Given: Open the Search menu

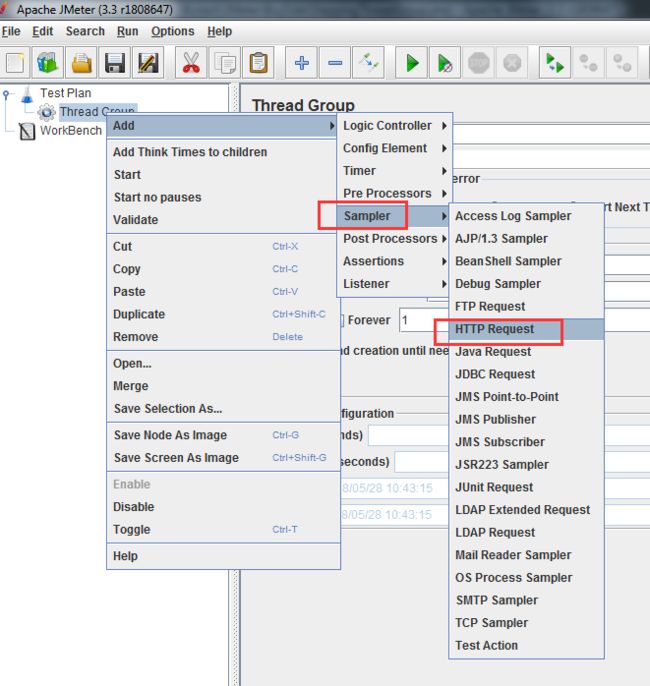Looking at the screenshot, I should (x=85, y=32).
